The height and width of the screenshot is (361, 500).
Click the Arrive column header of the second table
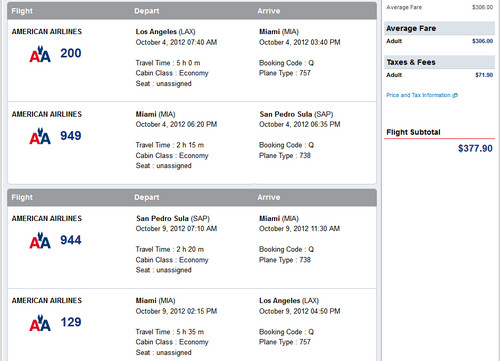[x=269, y=197]
